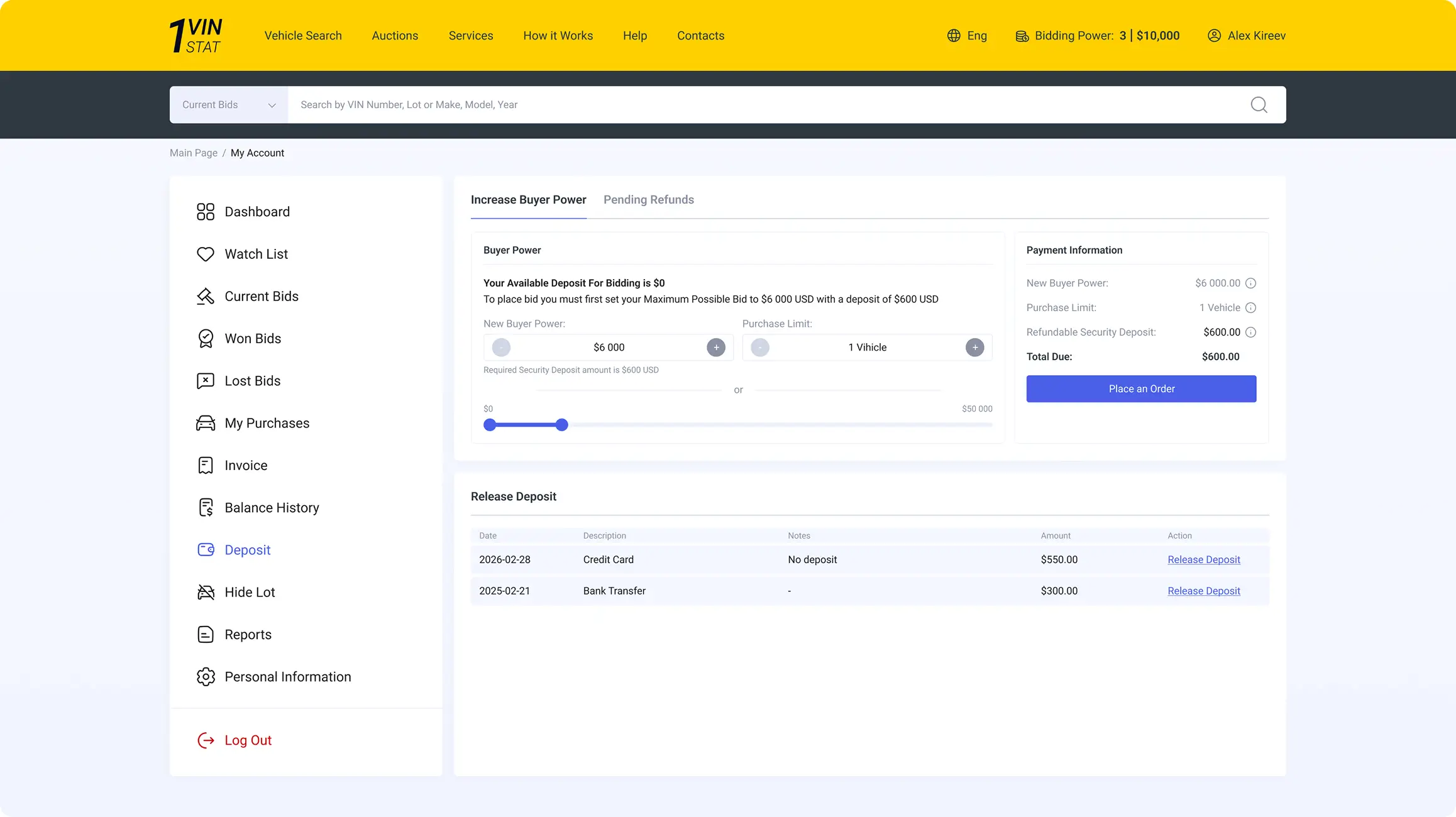Screen dimensions: 1456x817
Task: Open Watch List via heart icon
Action: point(206,254)
